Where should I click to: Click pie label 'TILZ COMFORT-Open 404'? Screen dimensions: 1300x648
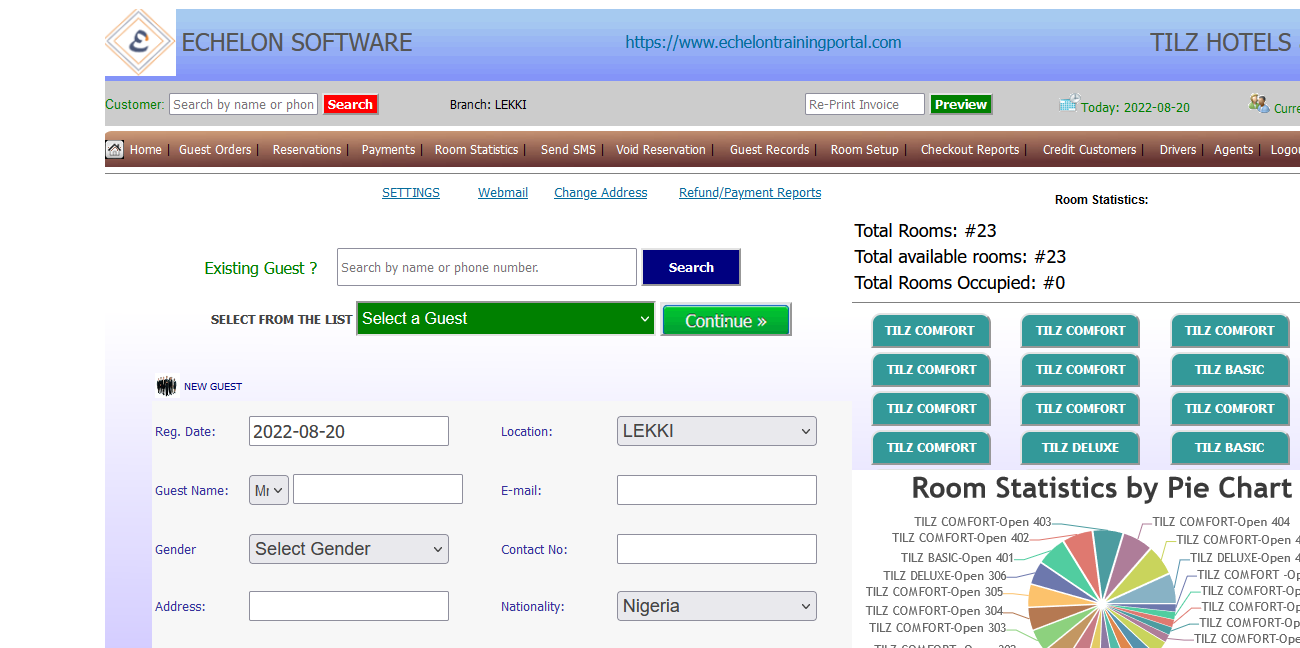point(1221,521)
